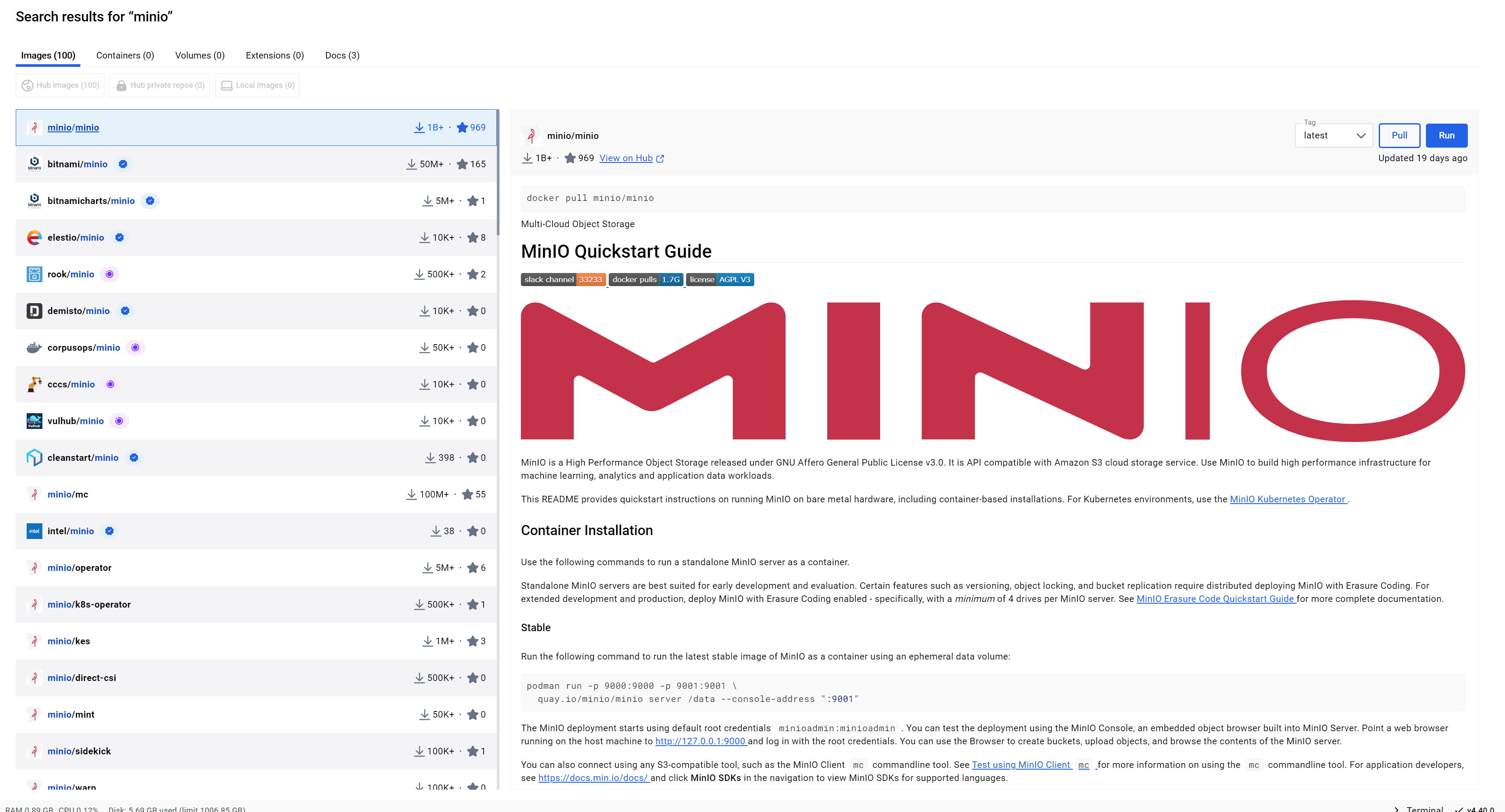Click external link icon after View on Hub

(660, 158)
